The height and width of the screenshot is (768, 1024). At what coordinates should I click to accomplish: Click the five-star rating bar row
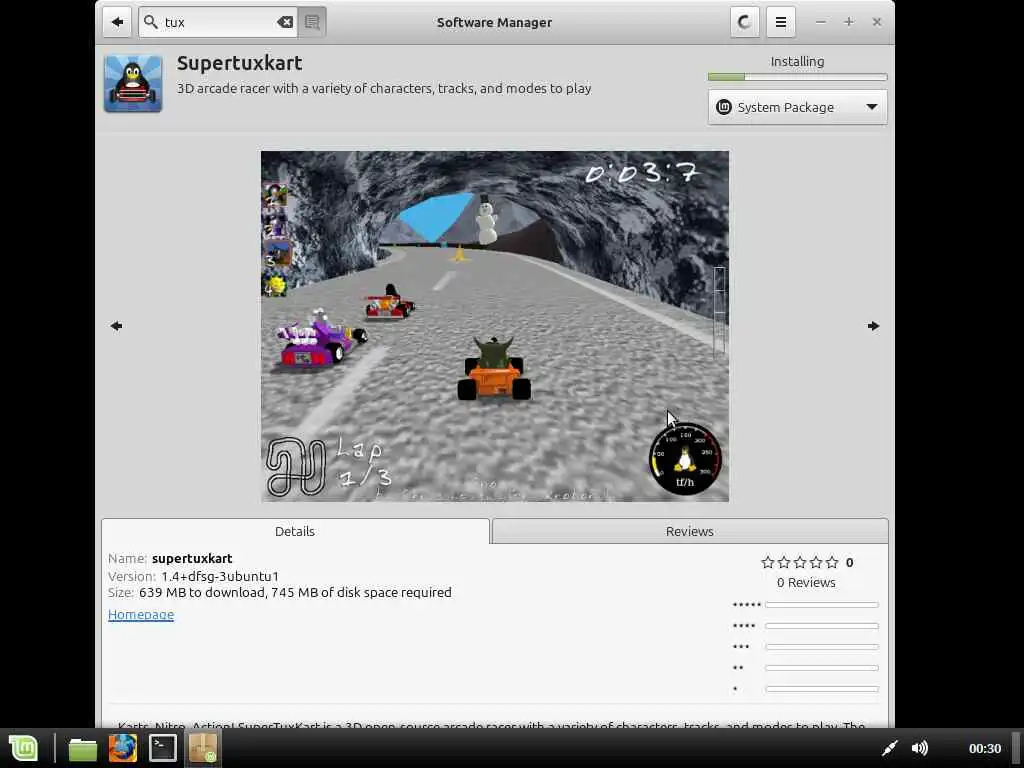click(x=806, y=605)
